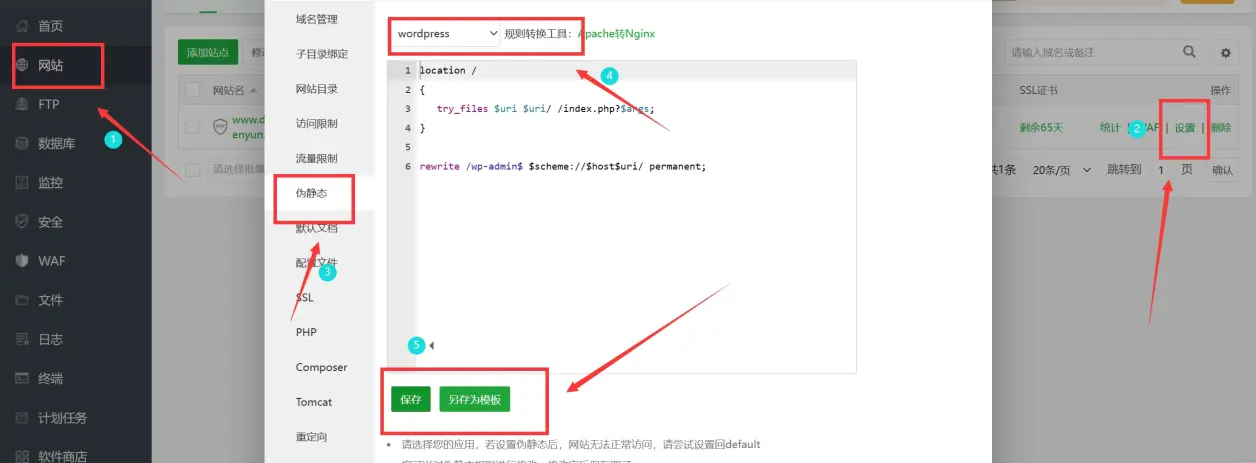Click the 日志 log icon in the sidebar

click(21, 339)
